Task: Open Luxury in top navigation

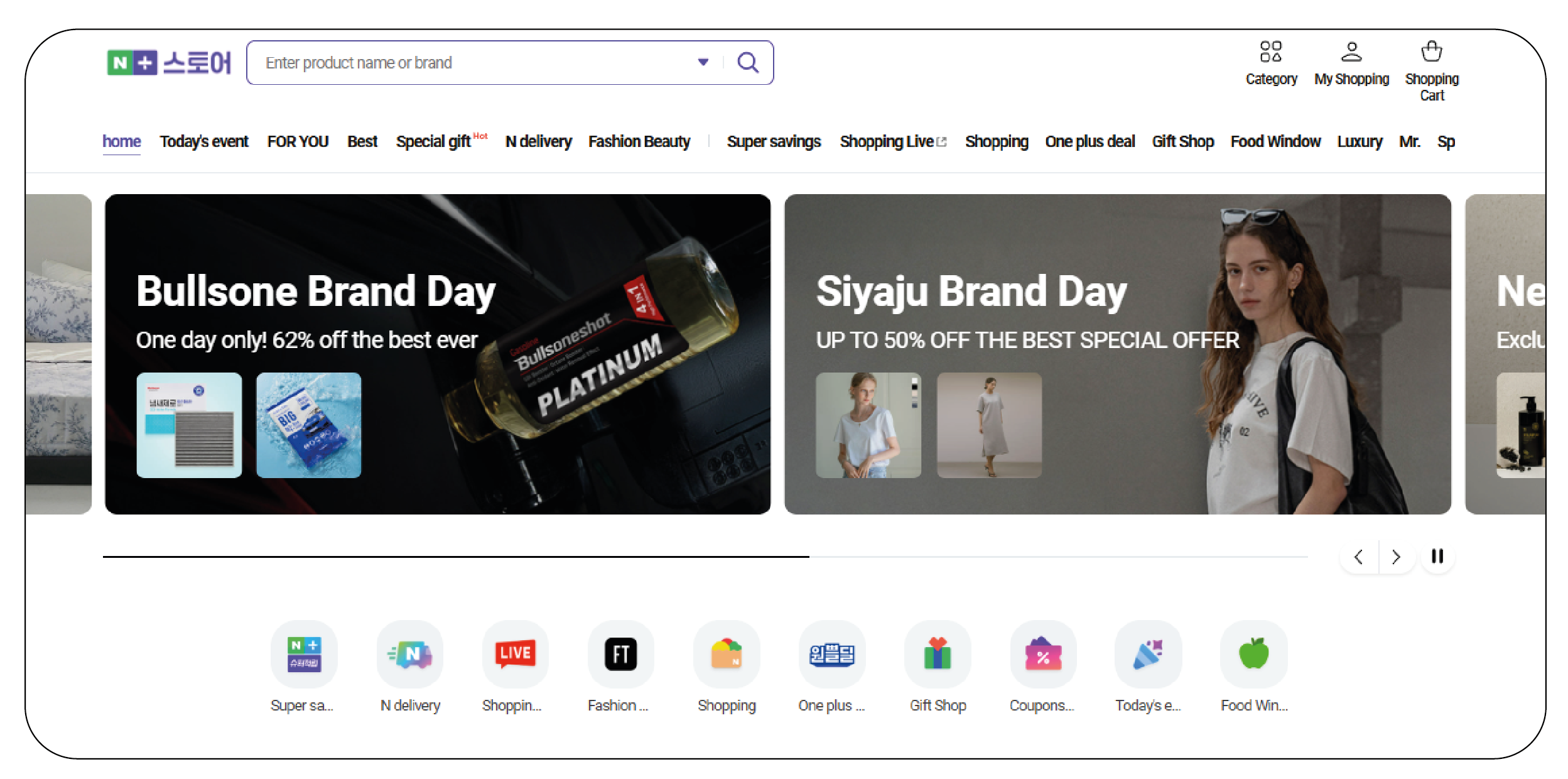Action: click(x=1360, y=142)
